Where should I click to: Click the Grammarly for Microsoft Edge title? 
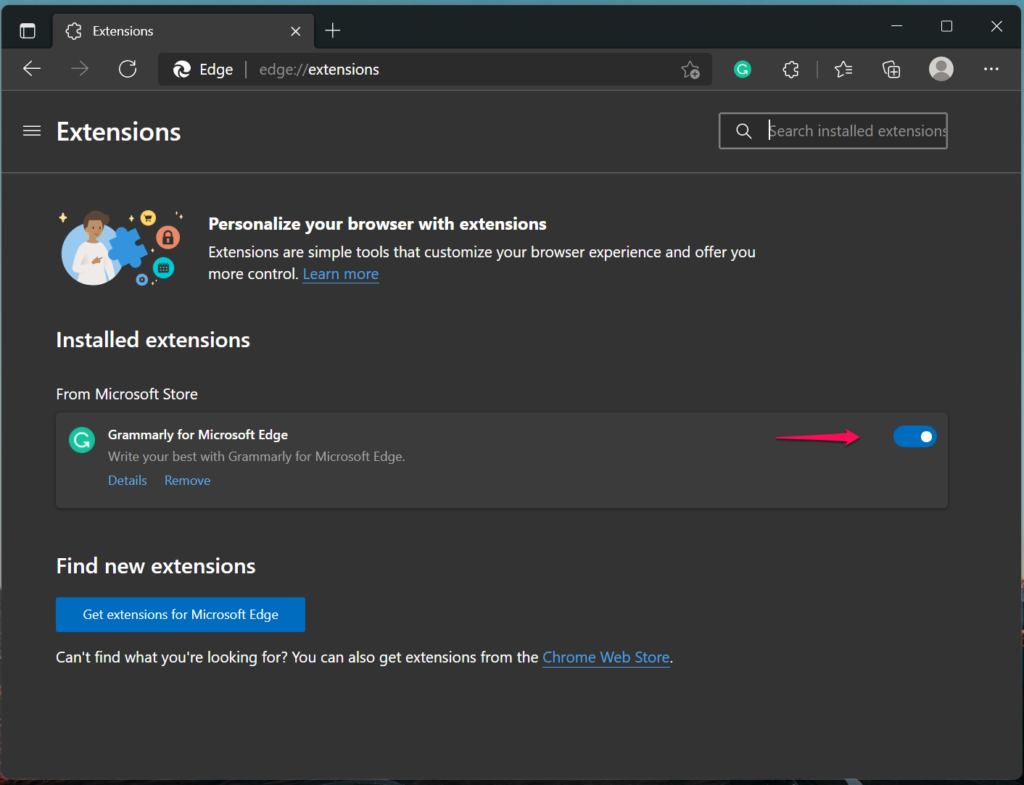click(198, 434)
